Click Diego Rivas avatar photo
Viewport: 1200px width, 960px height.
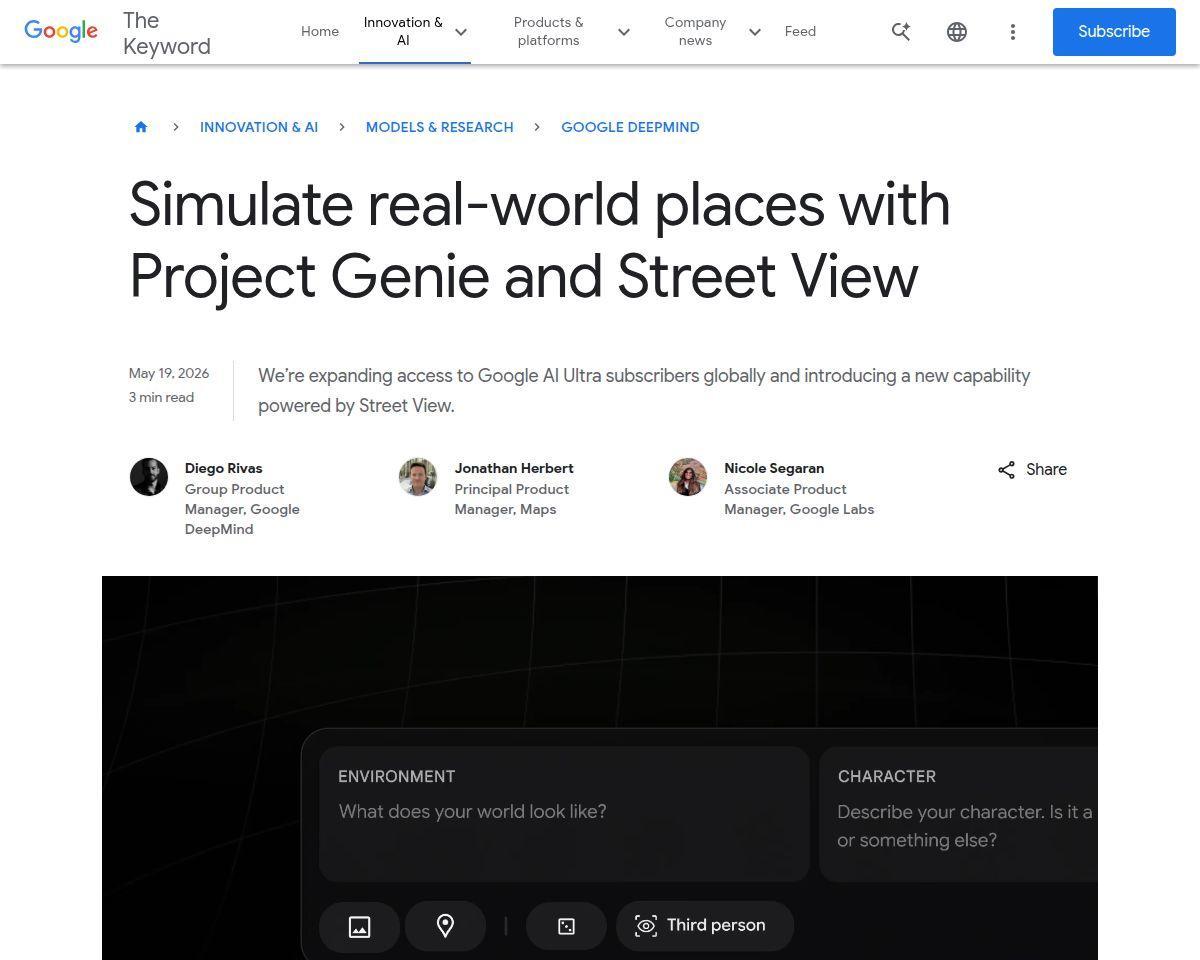(x=149, y=477)
